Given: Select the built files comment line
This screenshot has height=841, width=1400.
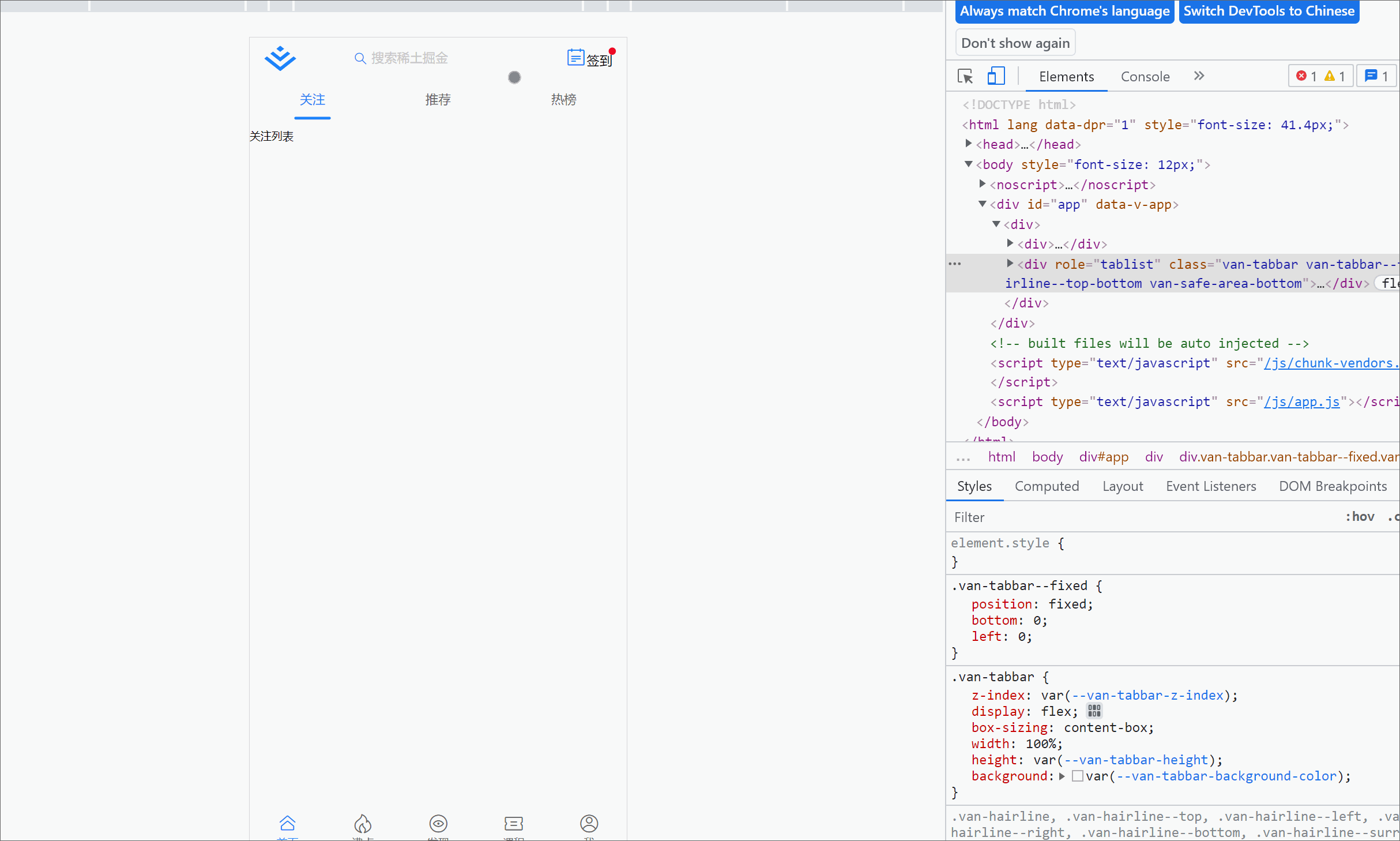Looking at the screenshot, I should pyautogui.click(x=1149, y=343).
